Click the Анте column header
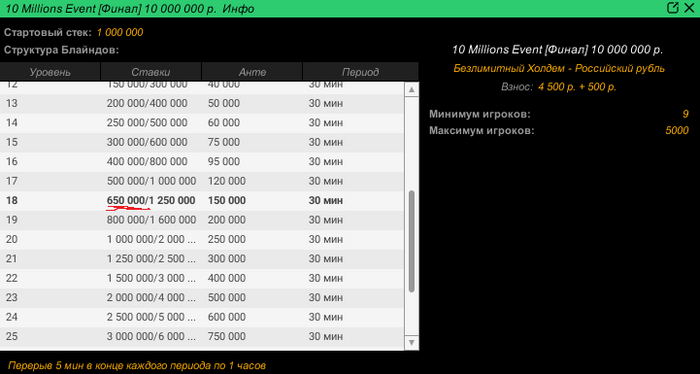 (x=252, y=72)
